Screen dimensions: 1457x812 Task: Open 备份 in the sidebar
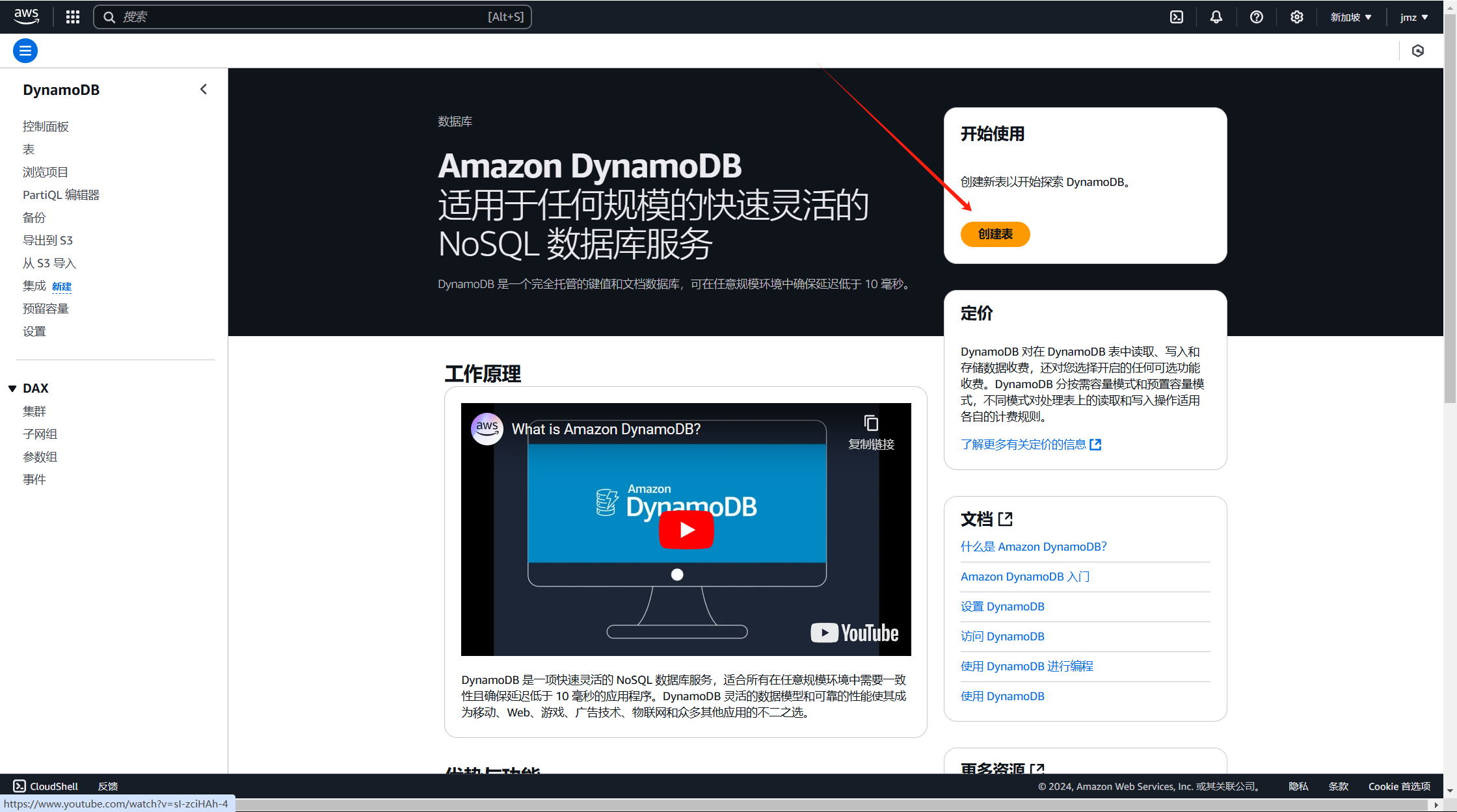[x=34, y=217]
